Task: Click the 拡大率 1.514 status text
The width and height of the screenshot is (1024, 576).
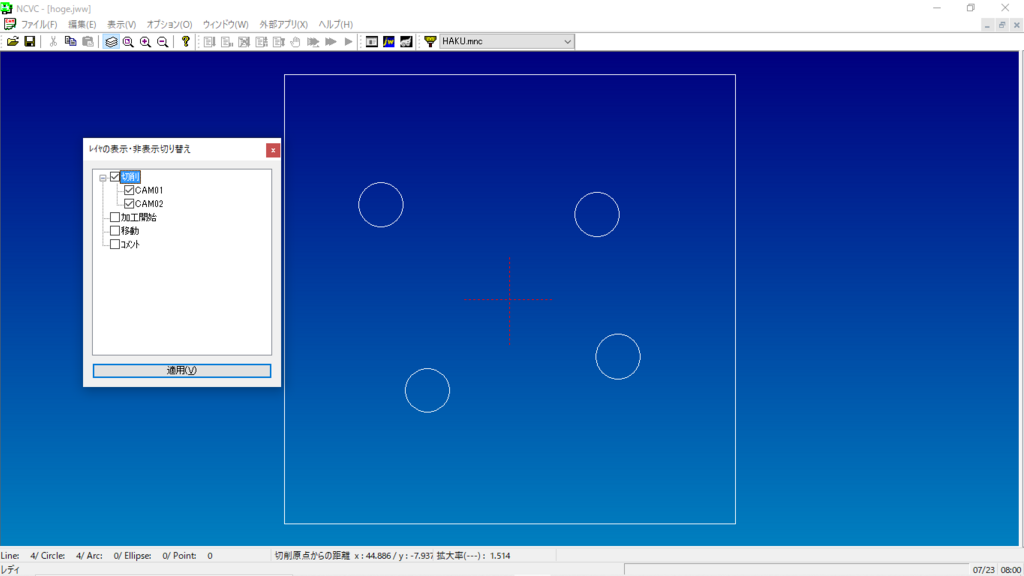Action: (473, 556)
